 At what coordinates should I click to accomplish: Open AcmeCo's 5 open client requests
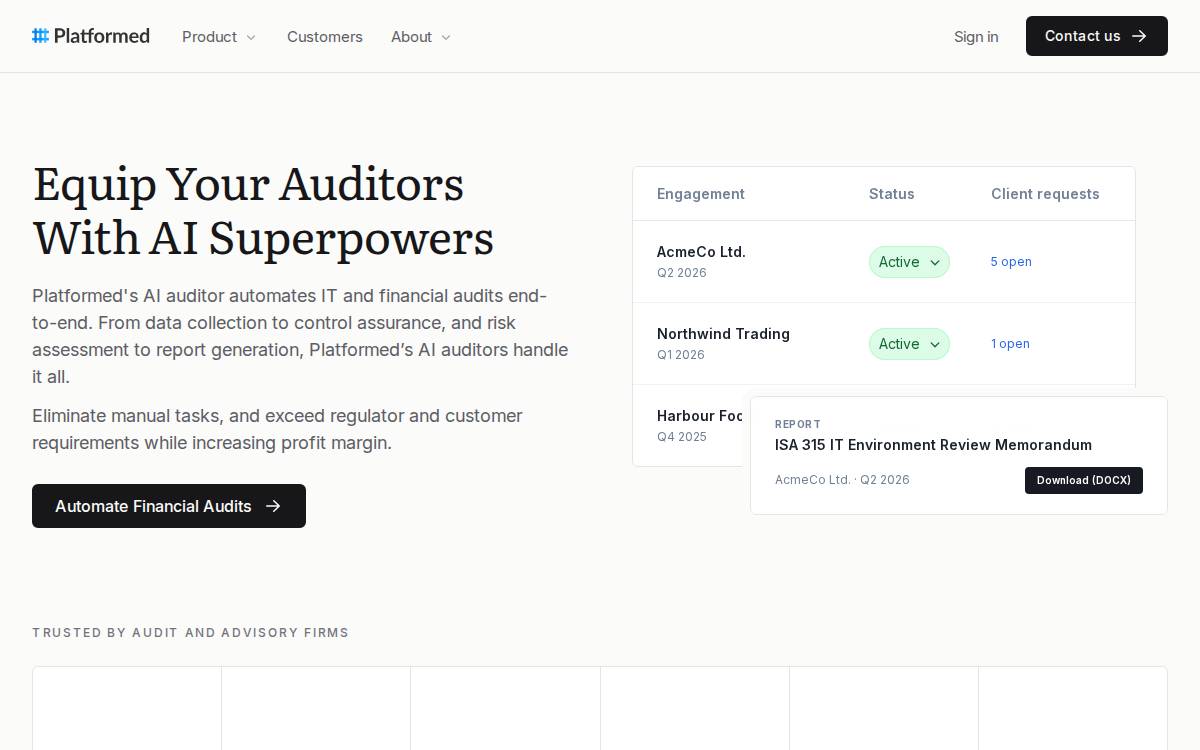(1011, 262)
